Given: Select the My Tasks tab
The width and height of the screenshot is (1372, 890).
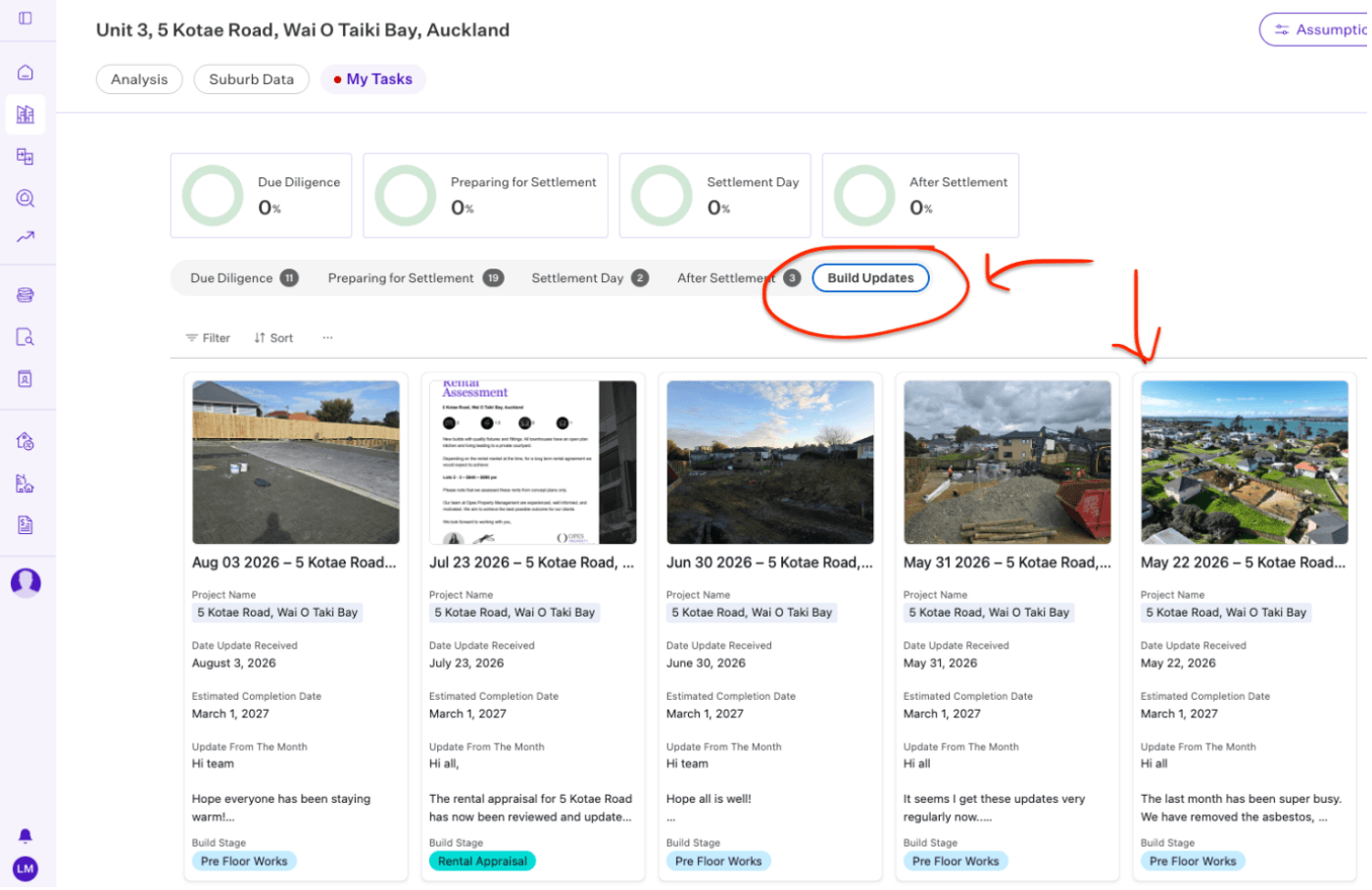Looking at the screenshot, I should coord(374,79).
